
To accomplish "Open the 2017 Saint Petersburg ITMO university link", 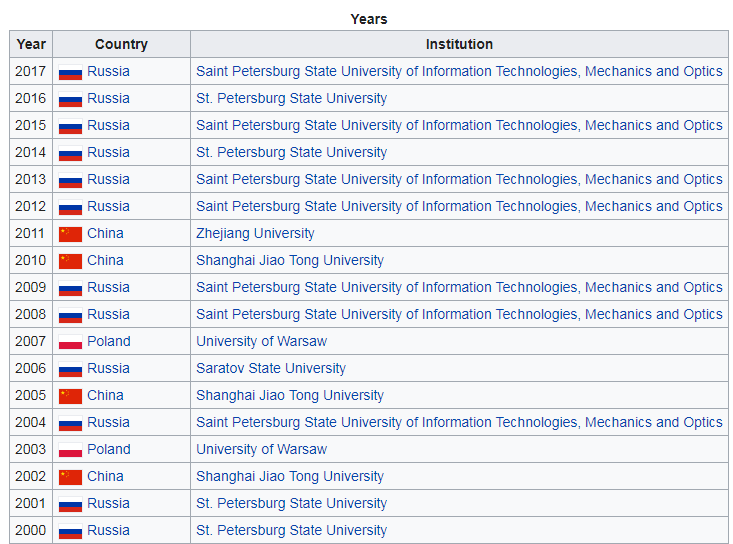I will click(459, 71).
